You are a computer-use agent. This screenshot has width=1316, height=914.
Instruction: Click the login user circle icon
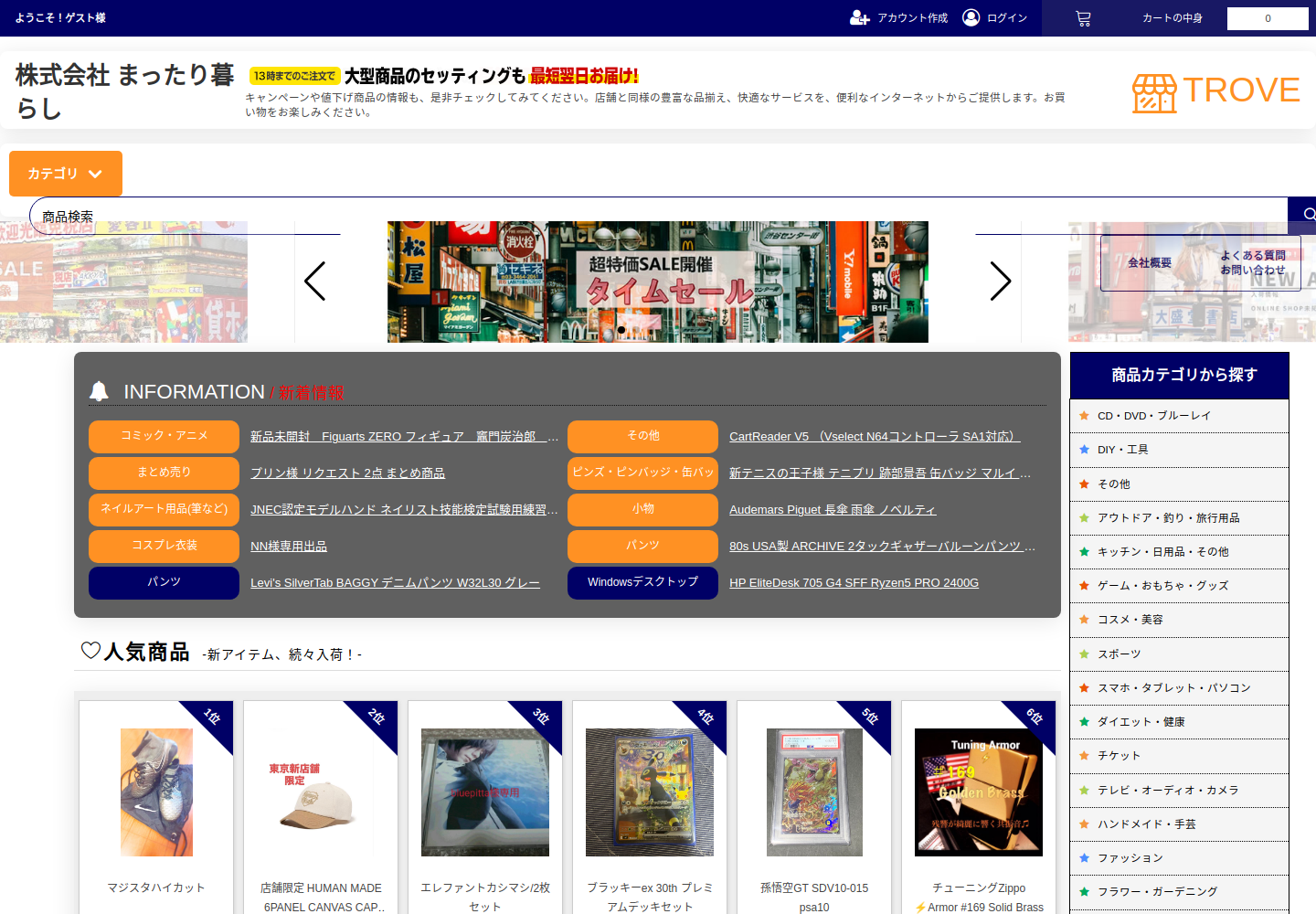(x=971, y=17)
